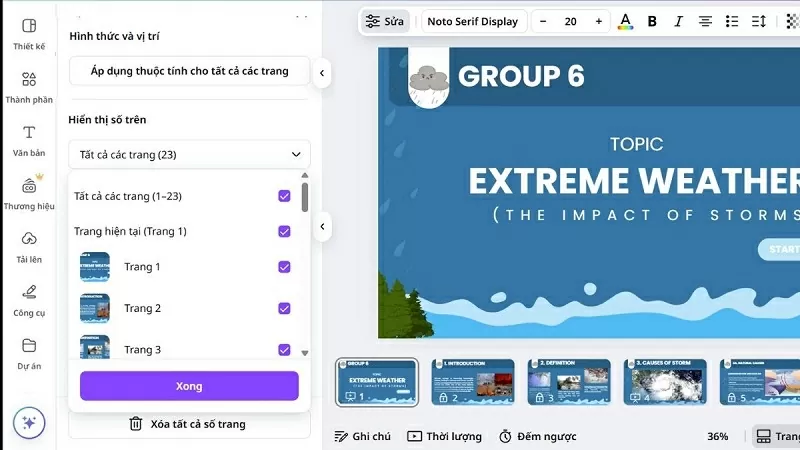Open the Công cụ tools tab
Image resolution: width=800 pixels, height=450 pixels.
(29, 298)
